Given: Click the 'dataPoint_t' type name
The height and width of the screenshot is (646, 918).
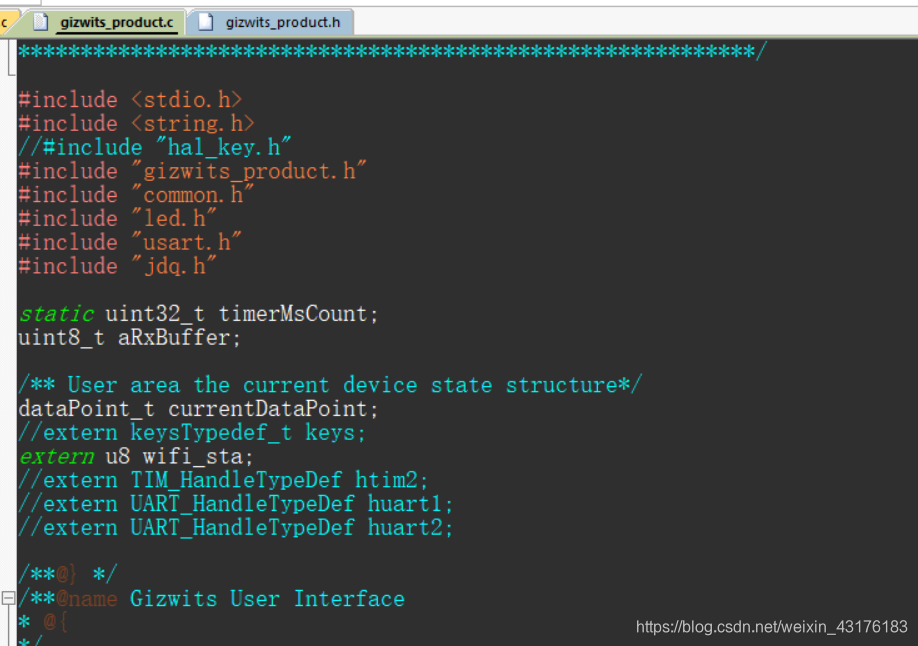Looking at the screenshot, I should pos(87,408).
